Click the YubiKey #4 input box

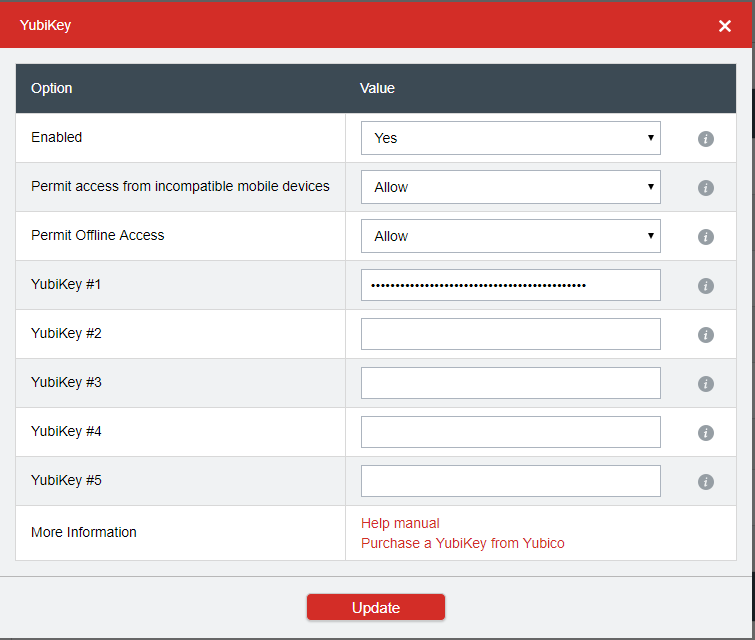[510, 432]
